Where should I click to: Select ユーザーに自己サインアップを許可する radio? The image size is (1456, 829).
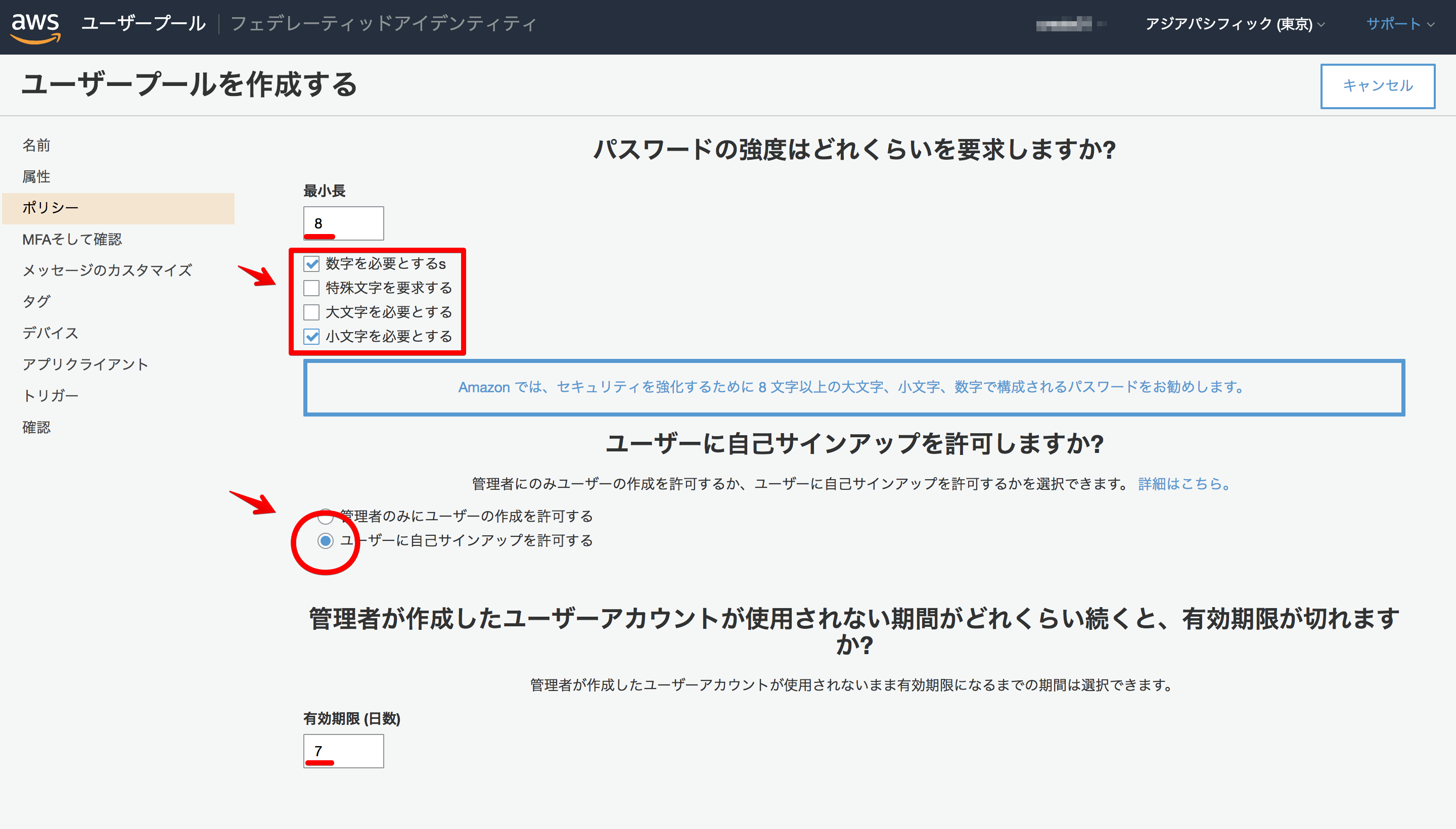[325, 540]
